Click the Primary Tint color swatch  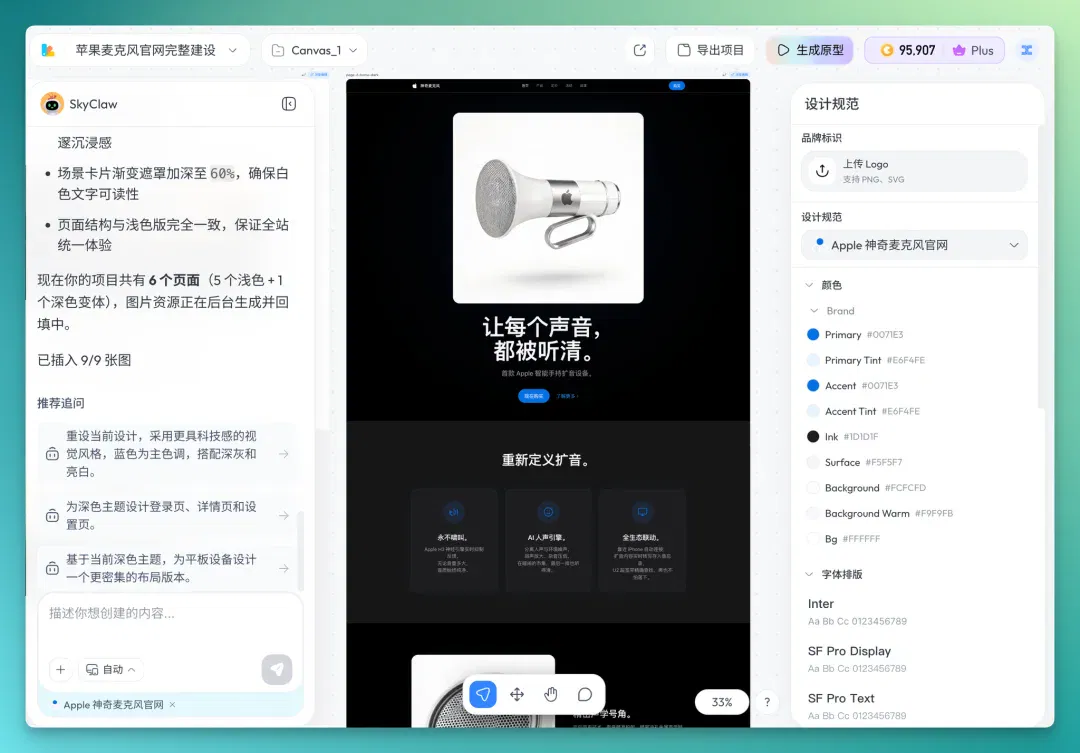pos(813,360)
